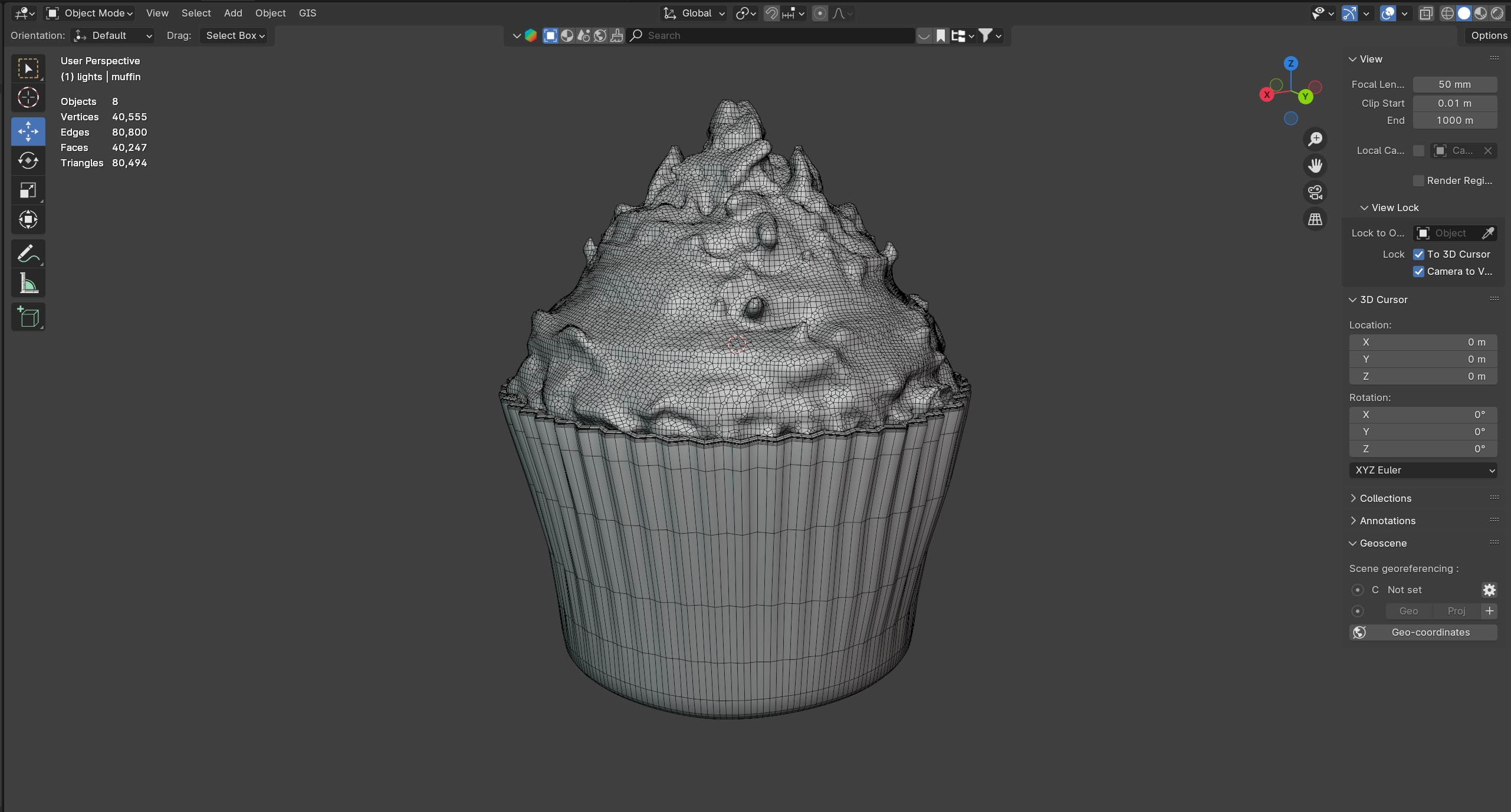Expand the Collections panel

(x=1385, y=498)
